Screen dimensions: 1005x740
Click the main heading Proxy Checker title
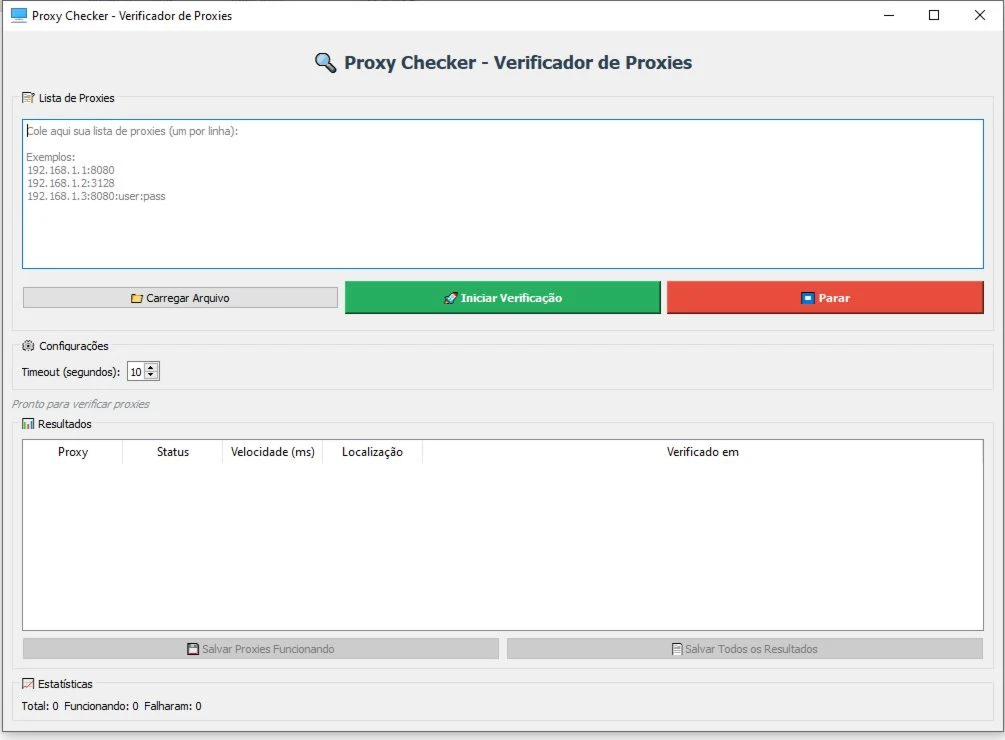(x=518, y=63)
